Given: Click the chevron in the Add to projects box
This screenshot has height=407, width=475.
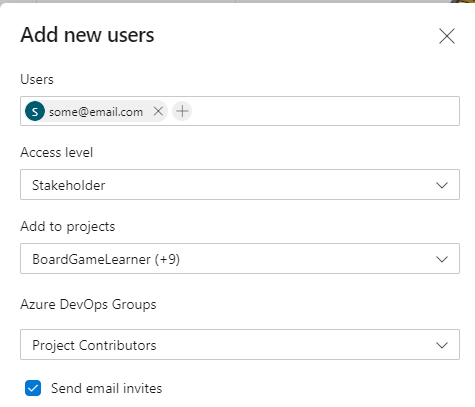Looking at the screenshot, I should click(x=442, y=259).
